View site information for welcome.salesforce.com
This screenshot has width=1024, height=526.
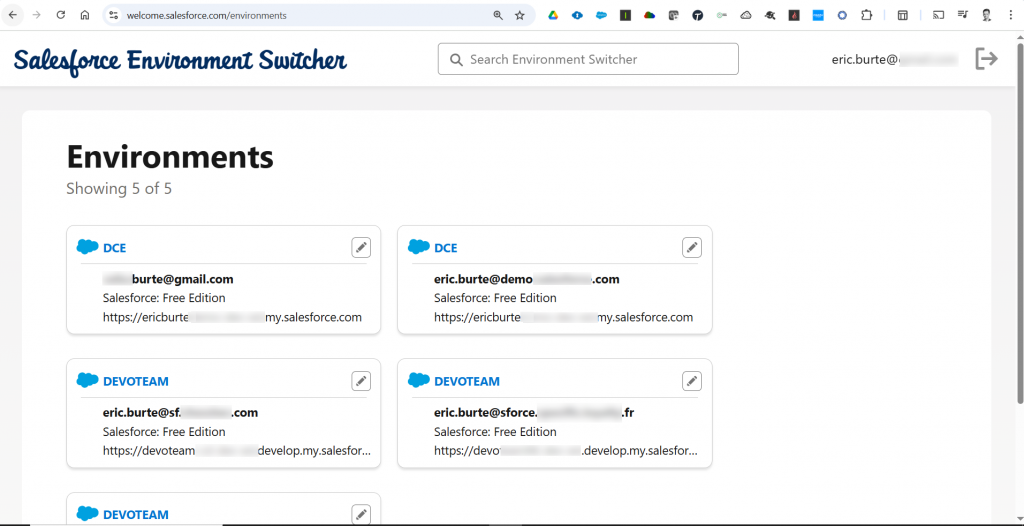(114, 15)
